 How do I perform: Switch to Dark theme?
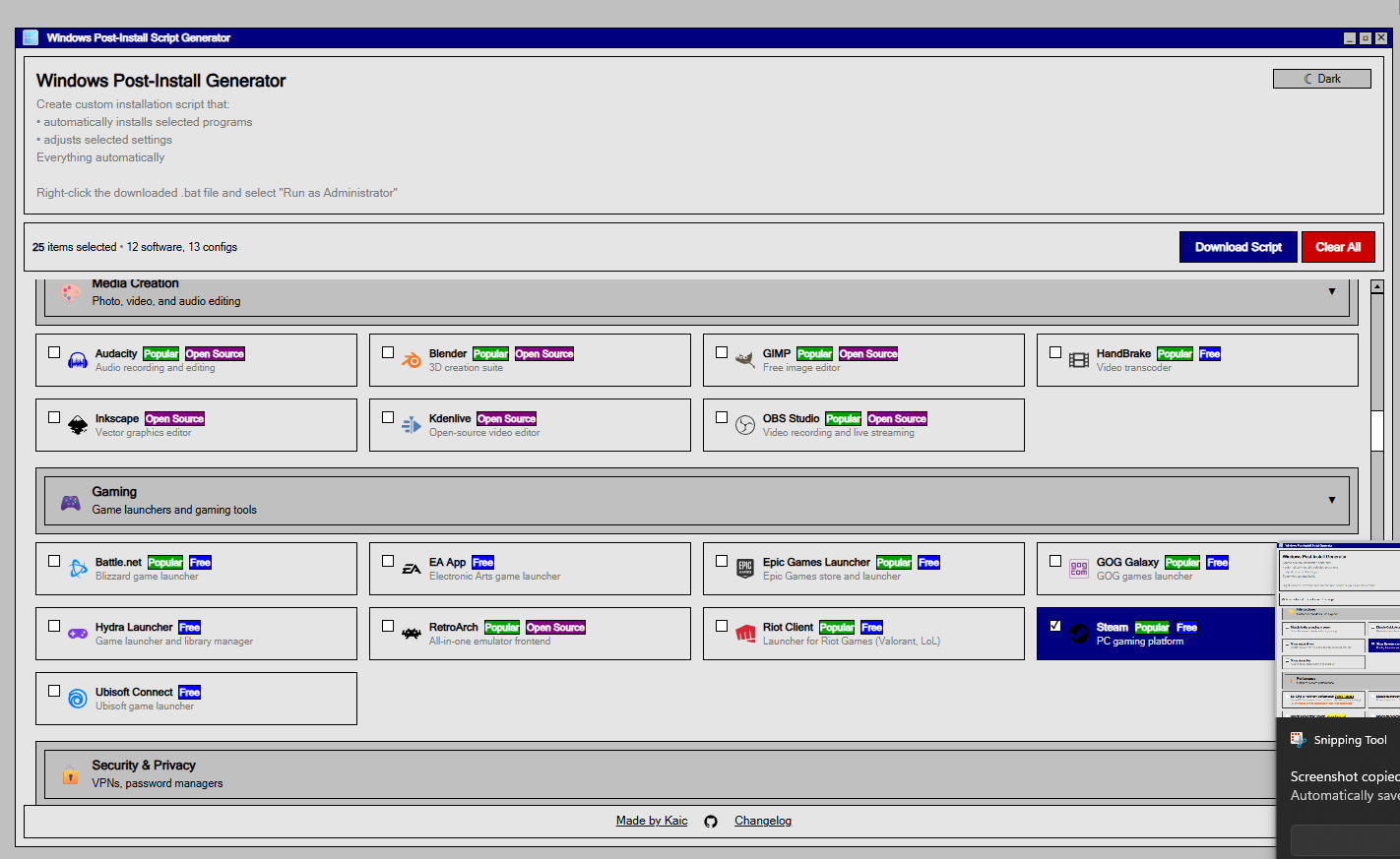point(1322,79)
